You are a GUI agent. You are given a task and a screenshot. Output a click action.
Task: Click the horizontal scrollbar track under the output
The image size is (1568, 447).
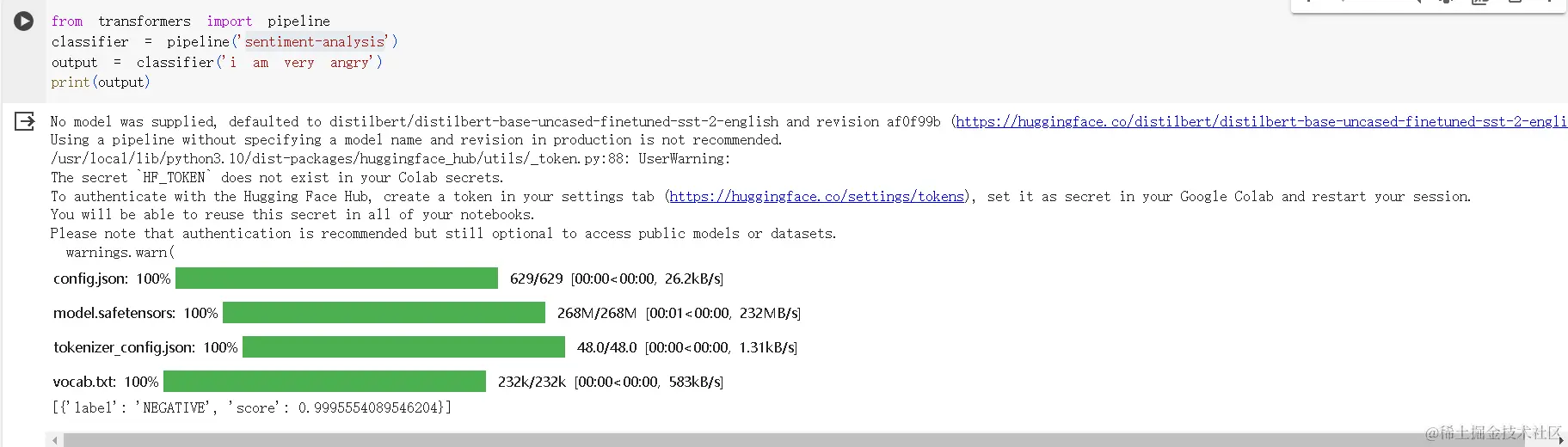pos(774,440)
